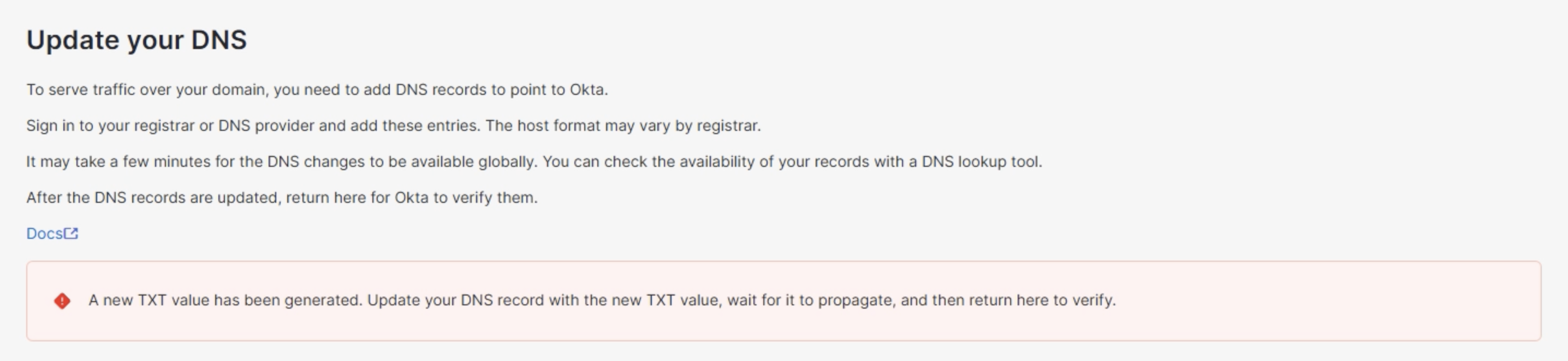Click the DNS lookup tool sentence
The height and width of the screenshot is (361, 1568).
(x=534, y=161)
